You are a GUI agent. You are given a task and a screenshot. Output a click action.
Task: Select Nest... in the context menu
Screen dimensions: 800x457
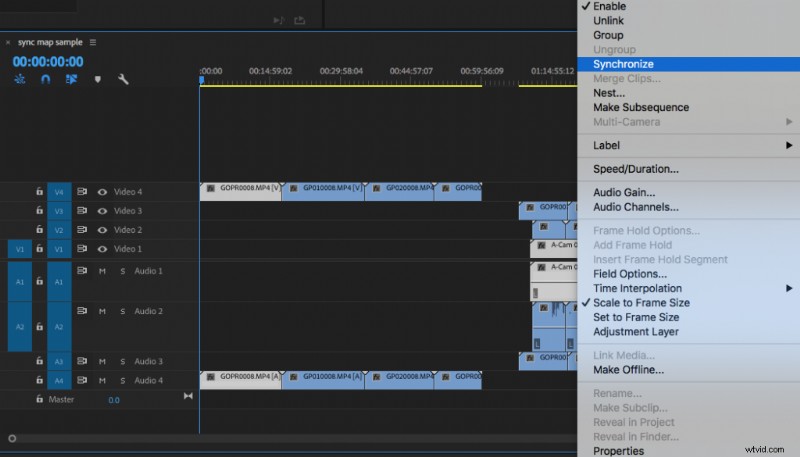[x=609, y=93]
